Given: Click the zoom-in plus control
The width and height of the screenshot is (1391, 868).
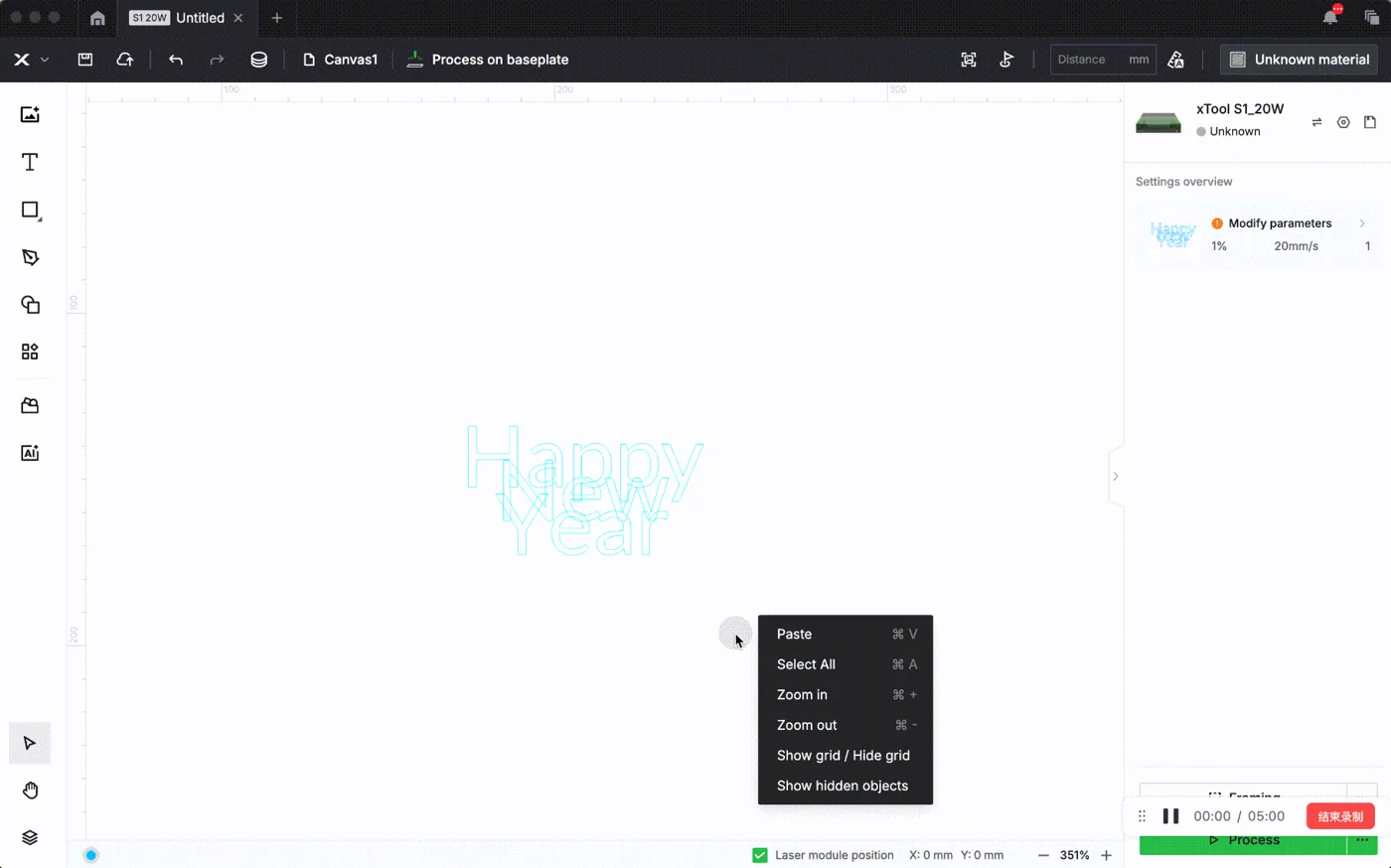Looking at the screenshot, I should click(1106, 855).
